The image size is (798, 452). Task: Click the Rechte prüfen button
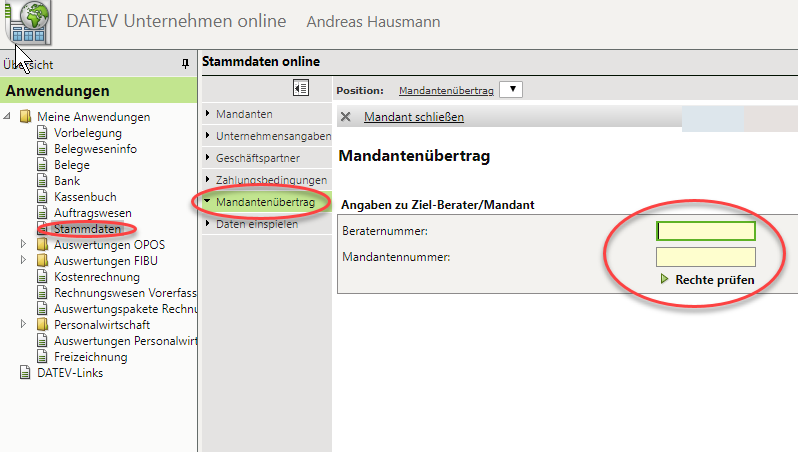click(x=715, y=279)
